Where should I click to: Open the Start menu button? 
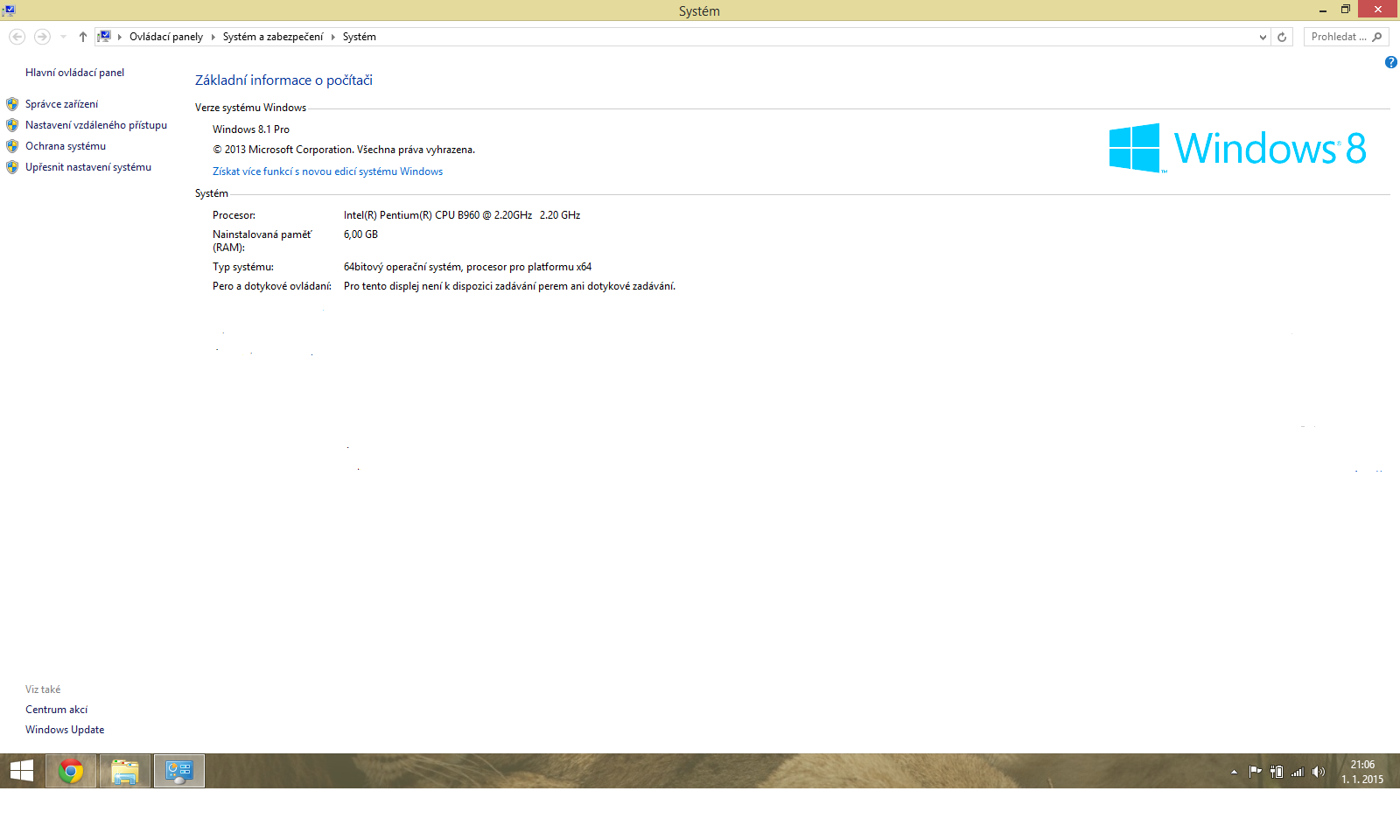[x=22, y=771]
